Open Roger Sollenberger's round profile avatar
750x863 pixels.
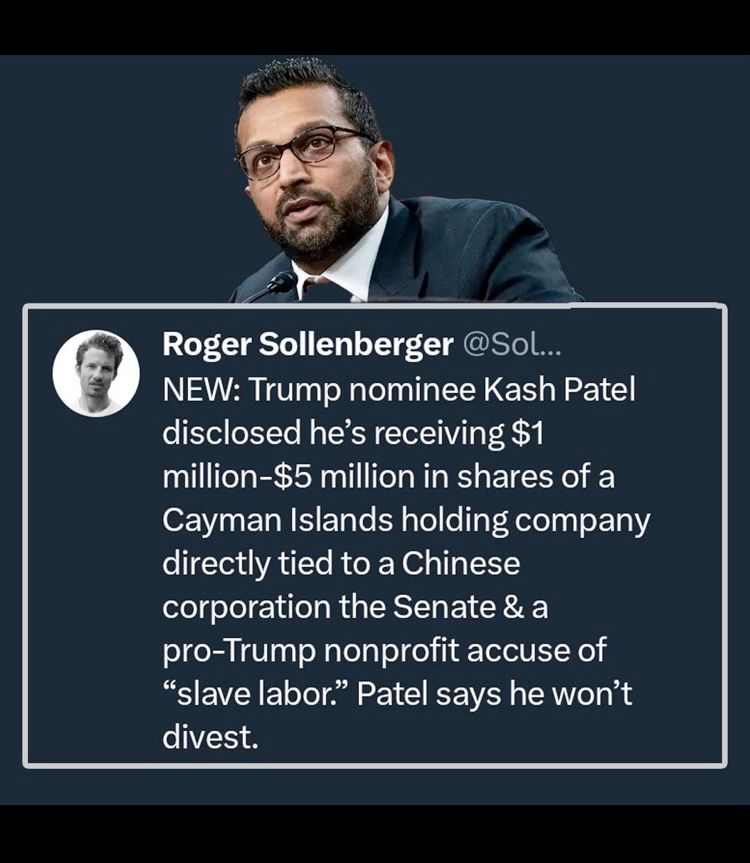[96, 373]
